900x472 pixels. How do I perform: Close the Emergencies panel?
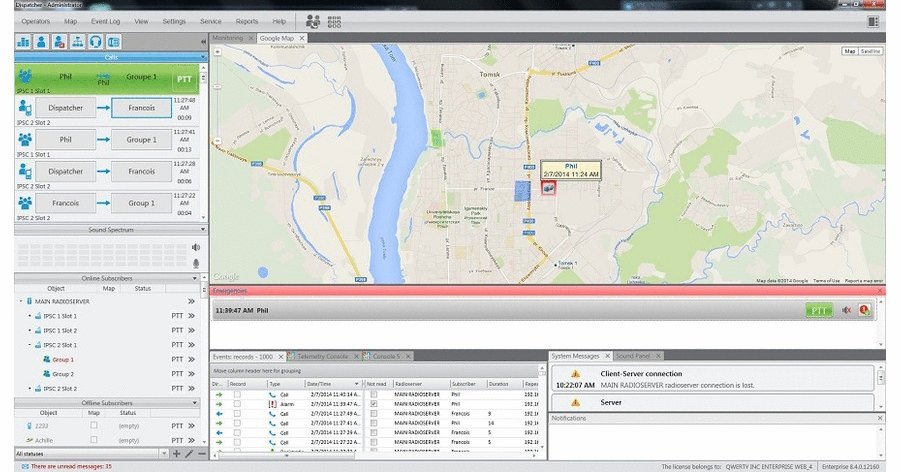coord(880,291)
